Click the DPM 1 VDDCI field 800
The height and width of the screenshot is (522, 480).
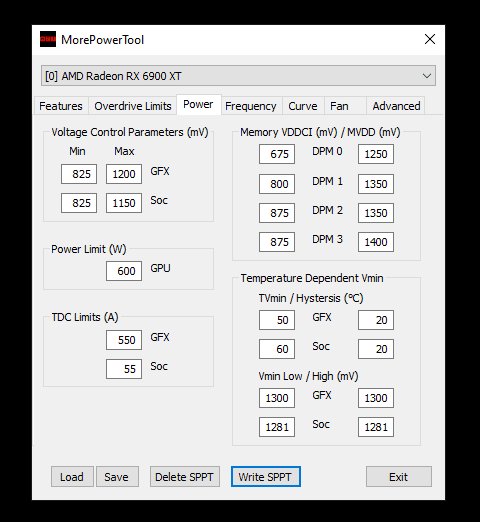277,184
